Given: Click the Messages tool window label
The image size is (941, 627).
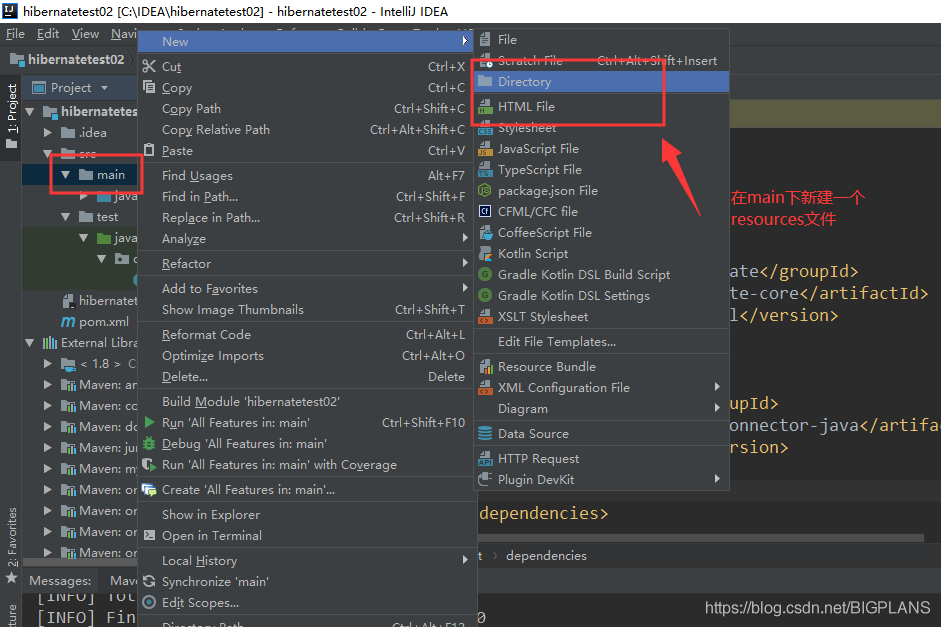Looking at the screenshot, I should tap(60, 581).
